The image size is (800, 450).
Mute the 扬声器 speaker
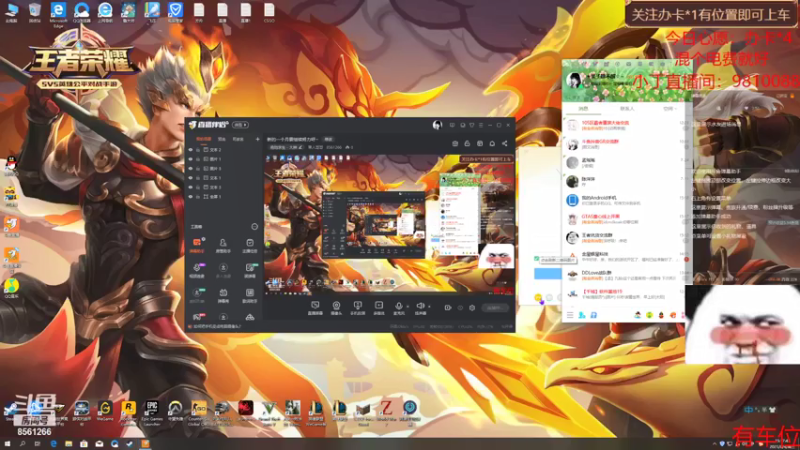click(420, 307)
